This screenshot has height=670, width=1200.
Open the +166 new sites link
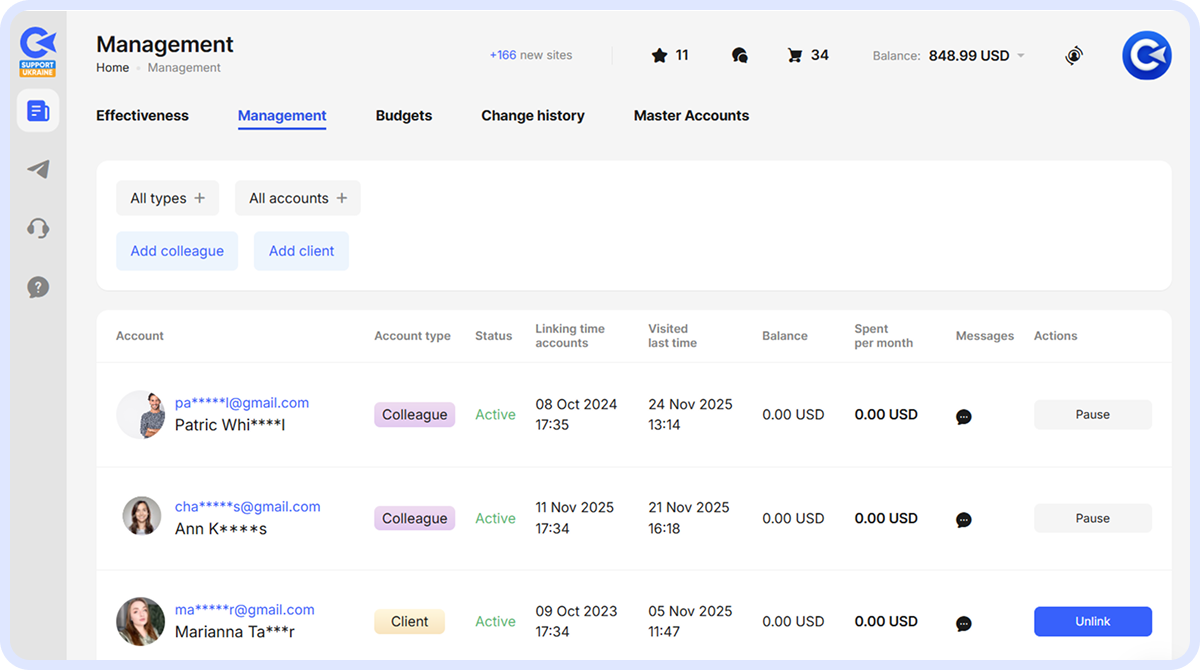[x=530, y=55]
